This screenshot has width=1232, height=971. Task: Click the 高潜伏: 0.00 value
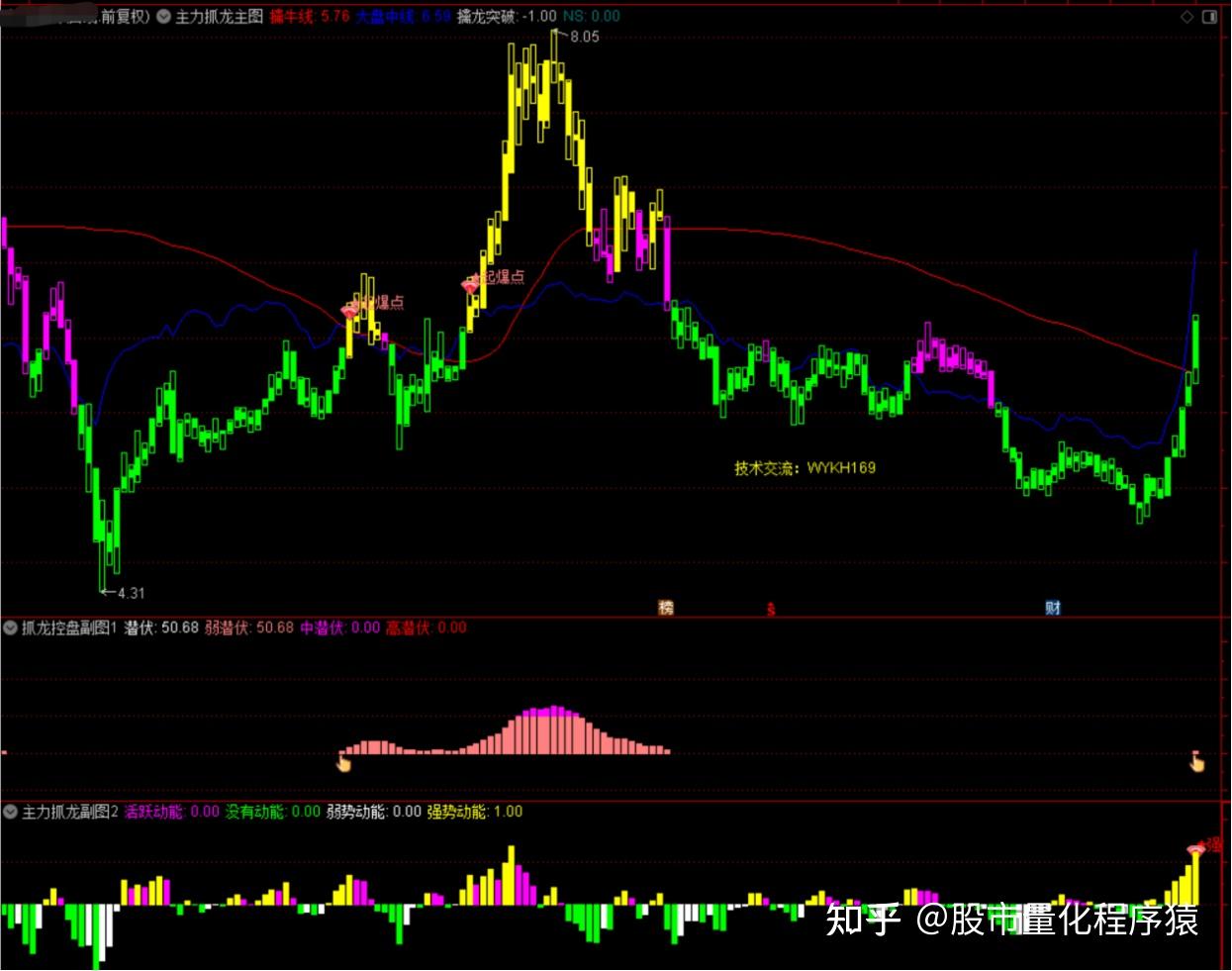(x=426, y=628)
